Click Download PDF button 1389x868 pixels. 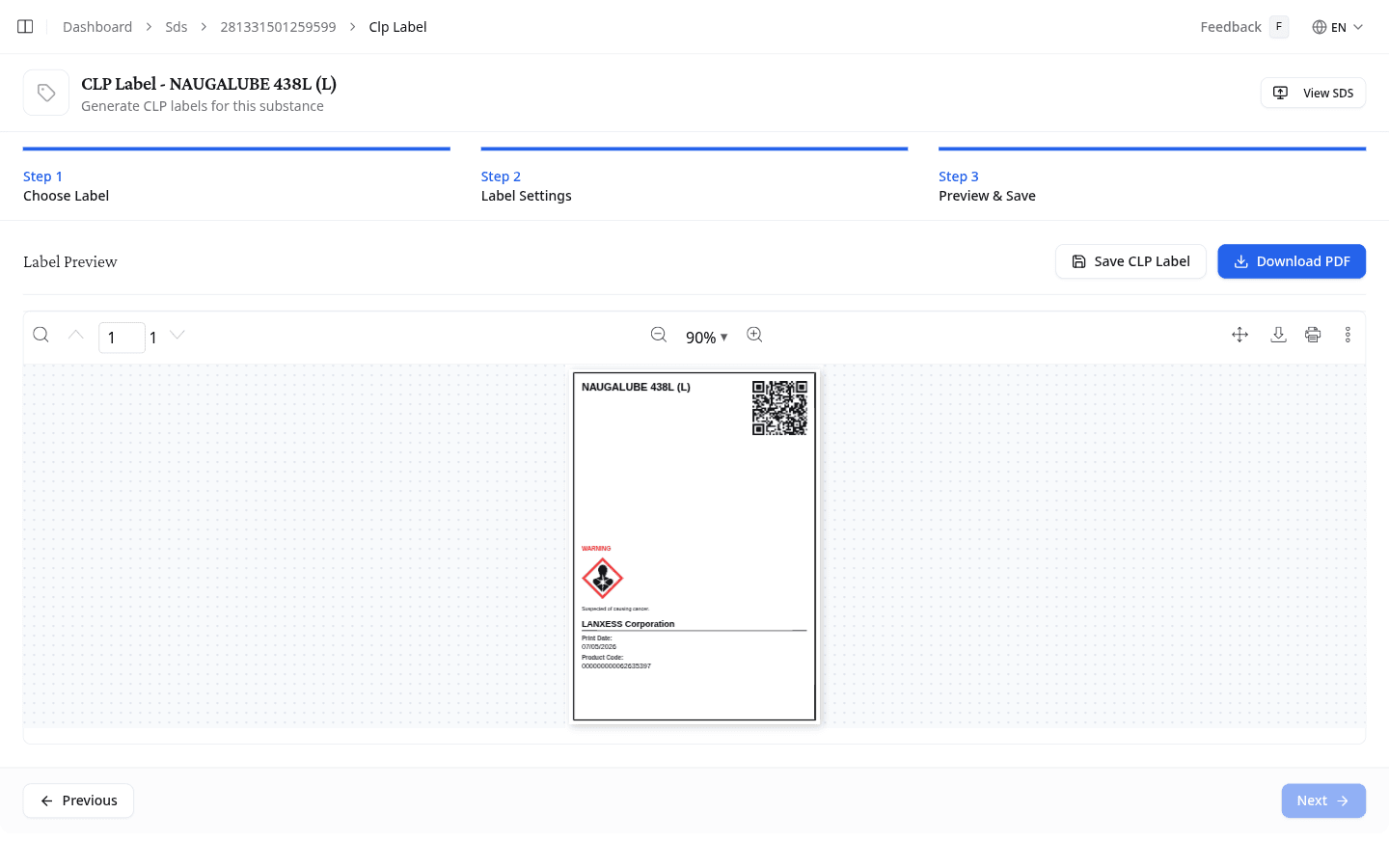1292,261
